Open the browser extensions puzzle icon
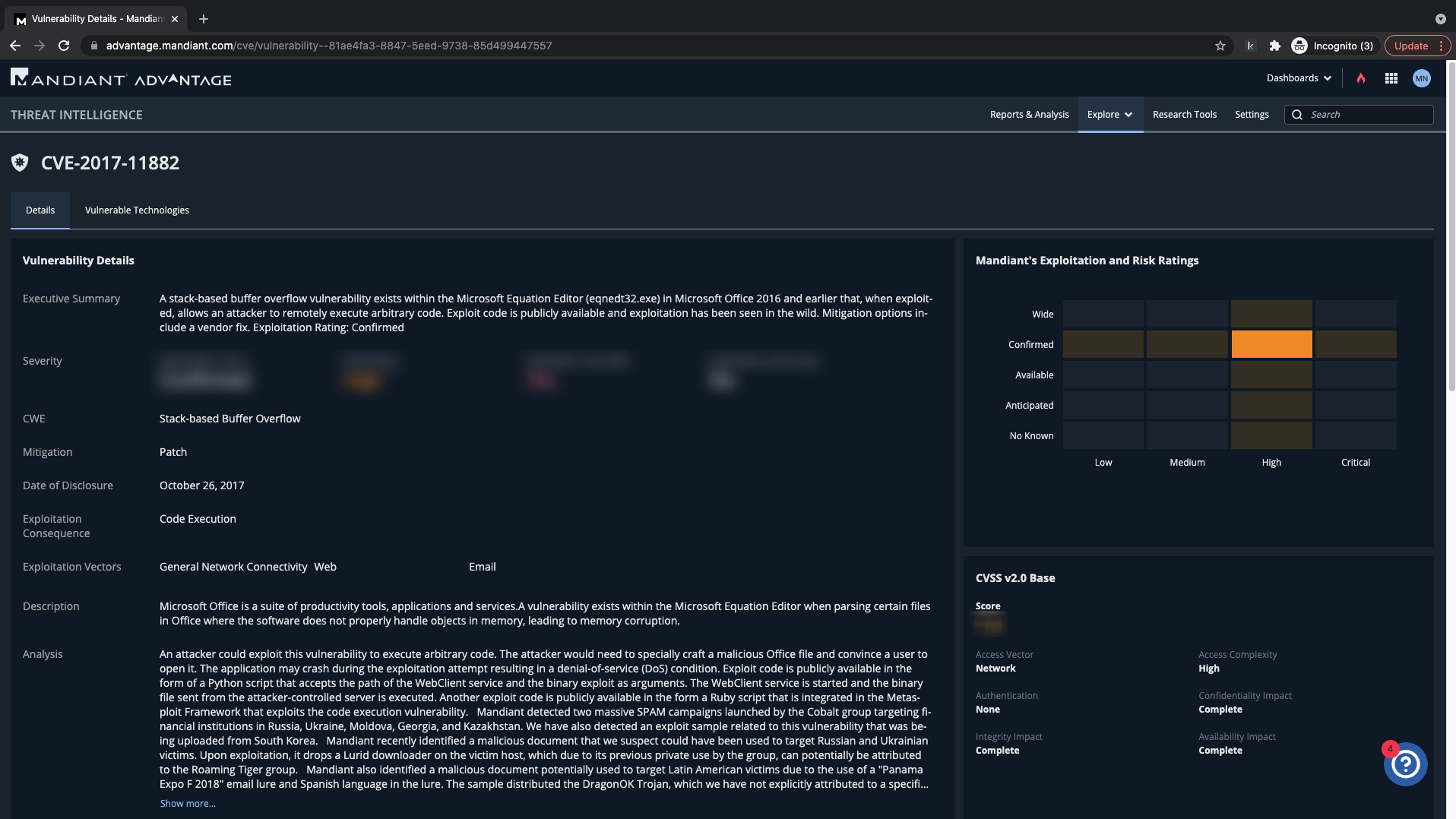This screenshot has width=1456, height=819. pos(1275,46)
